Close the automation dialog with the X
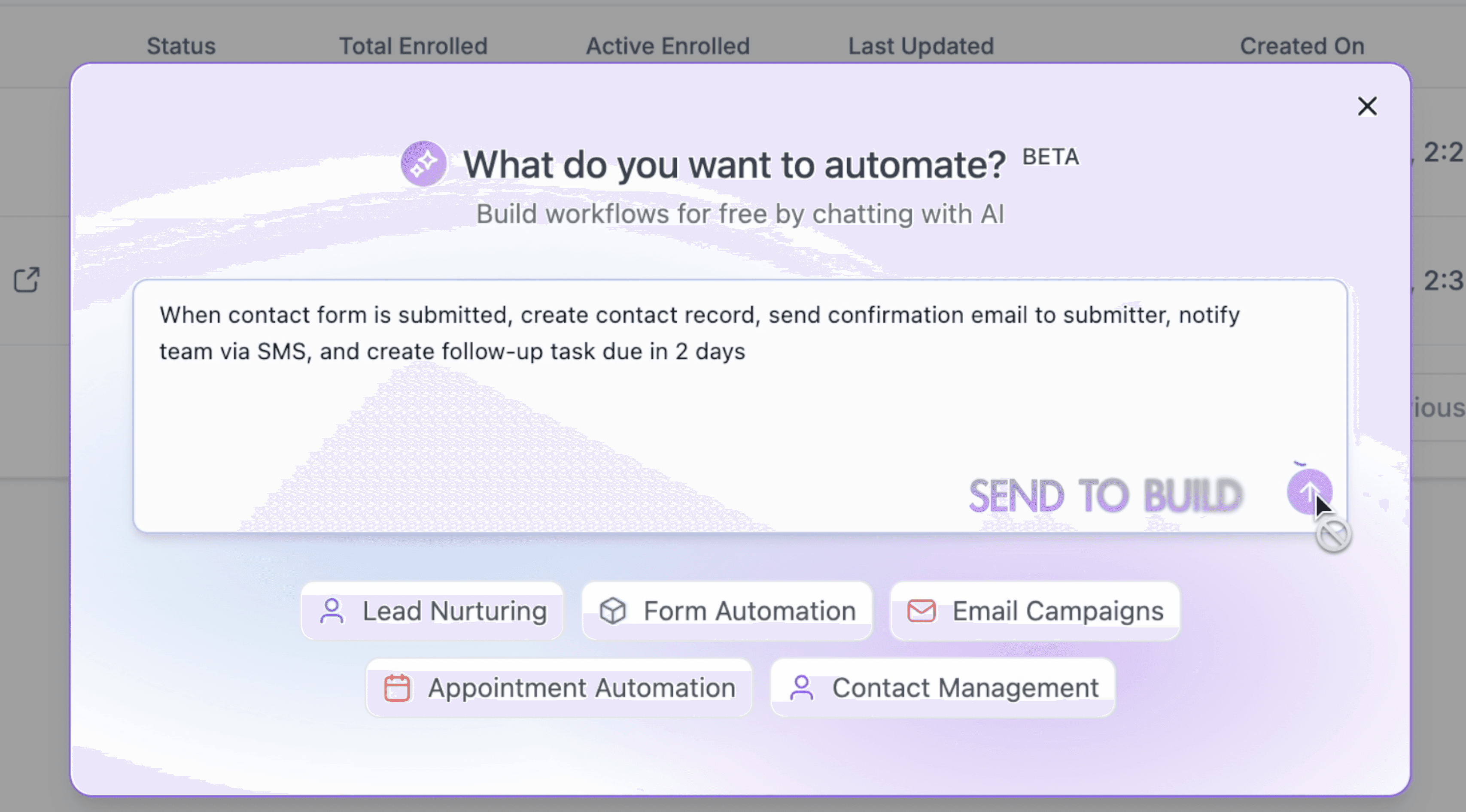 click(1367, 106)
